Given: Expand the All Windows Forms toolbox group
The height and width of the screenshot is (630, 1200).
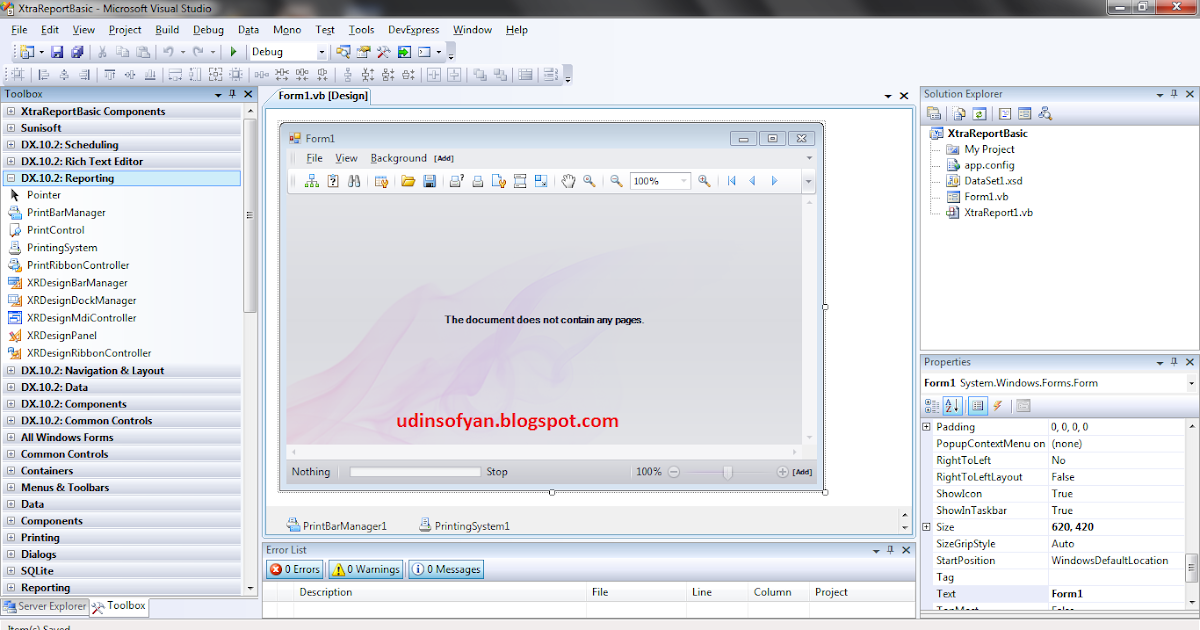Looking at the screenshot, I should coord(11,438).
